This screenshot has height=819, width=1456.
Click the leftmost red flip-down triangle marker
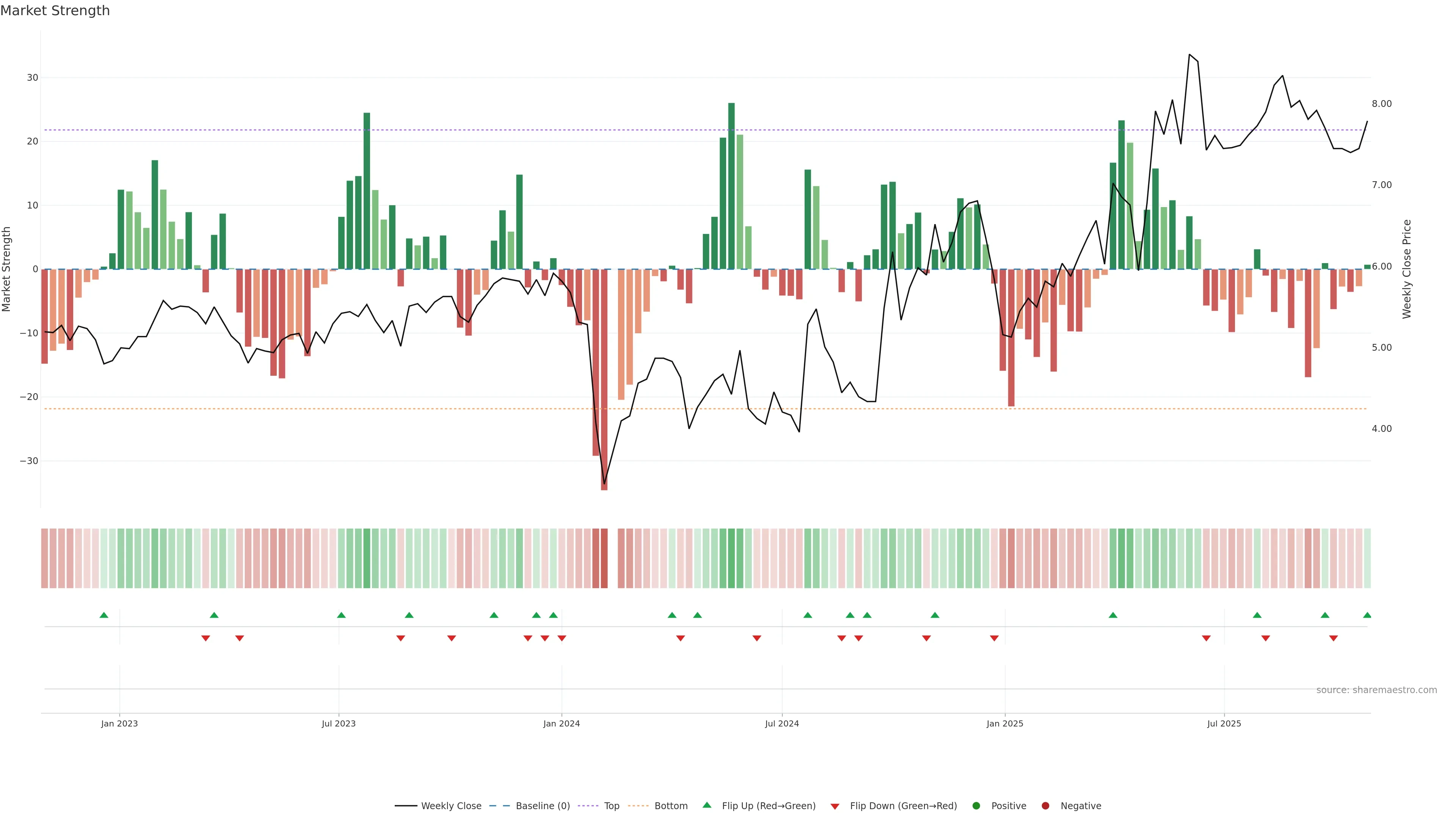click(x=206, y=638)
